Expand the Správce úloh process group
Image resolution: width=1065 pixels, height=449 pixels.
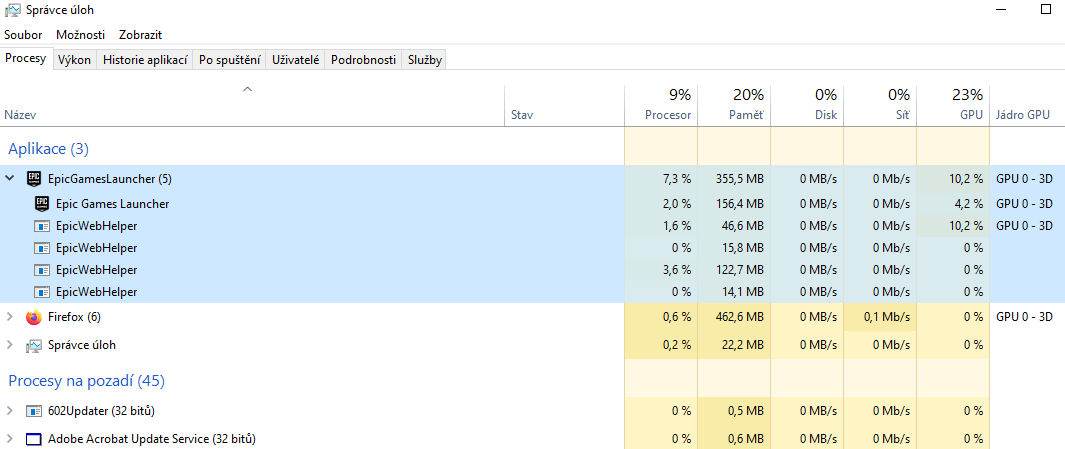pyautogui.click(x=10, y=345)
